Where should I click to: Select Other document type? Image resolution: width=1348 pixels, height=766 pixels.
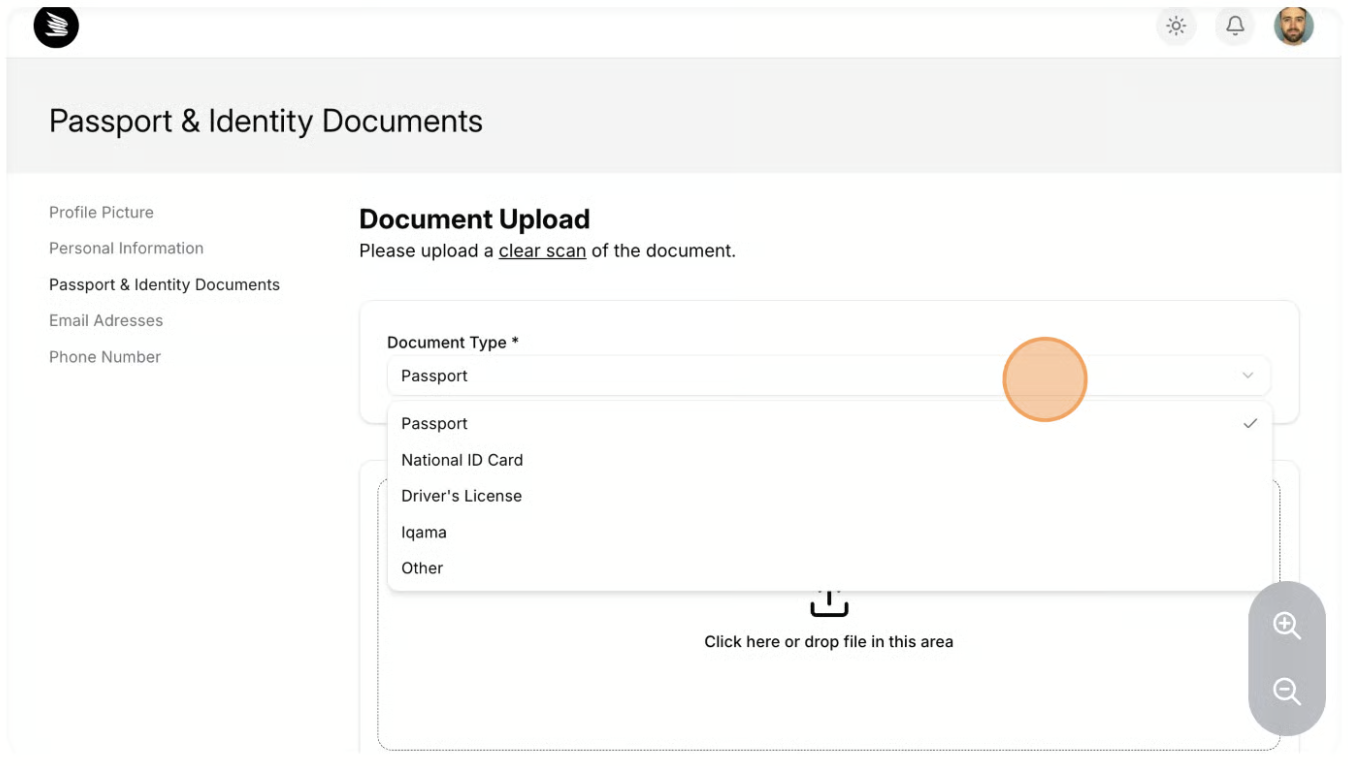[x=422, y=568]
